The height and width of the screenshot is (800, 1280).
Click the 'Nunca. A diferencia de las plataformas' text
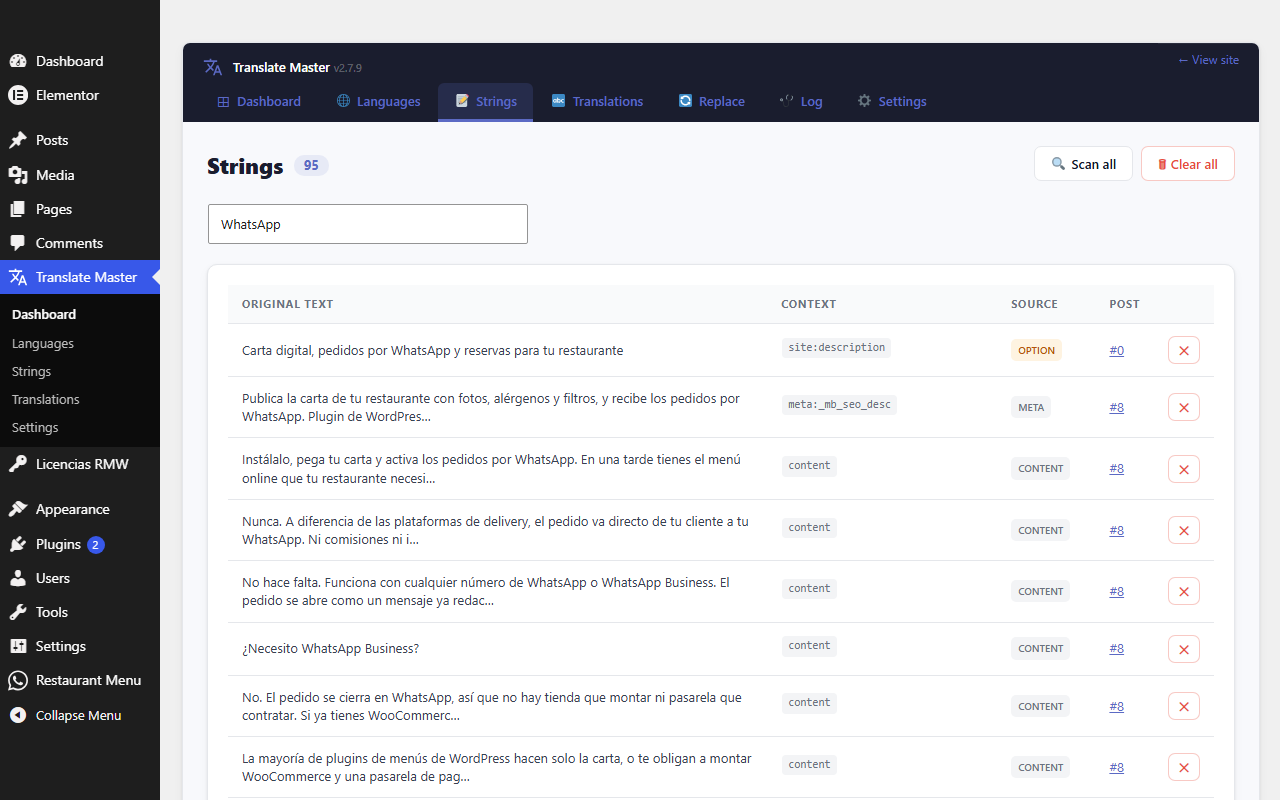[x=495, y=530]
